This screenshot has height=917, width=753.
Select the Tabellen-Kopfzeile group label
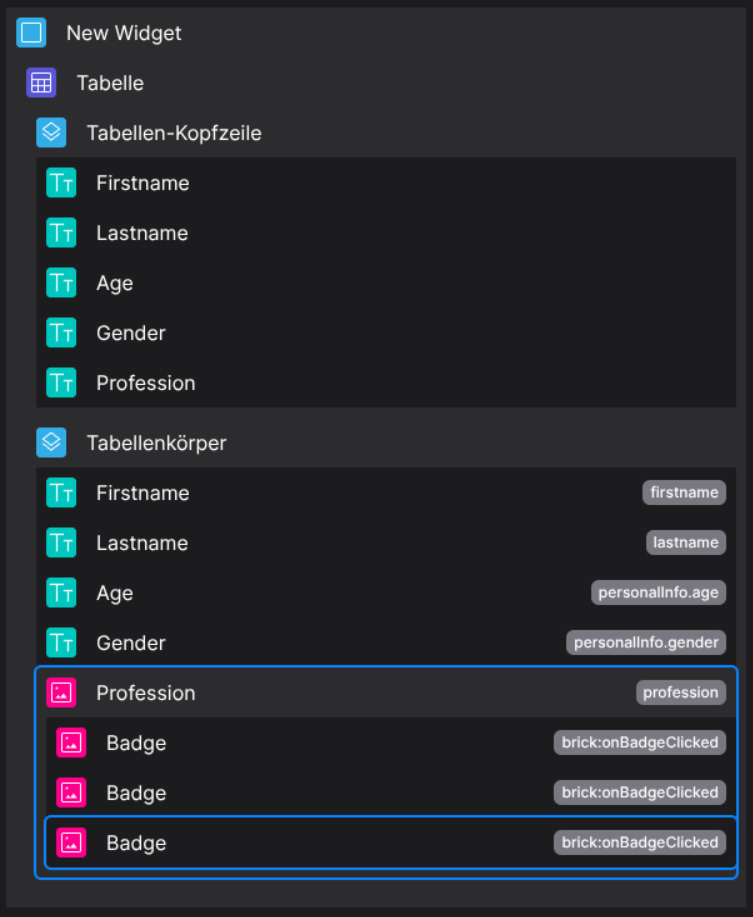pyautogui.click(x=174, y=133)
